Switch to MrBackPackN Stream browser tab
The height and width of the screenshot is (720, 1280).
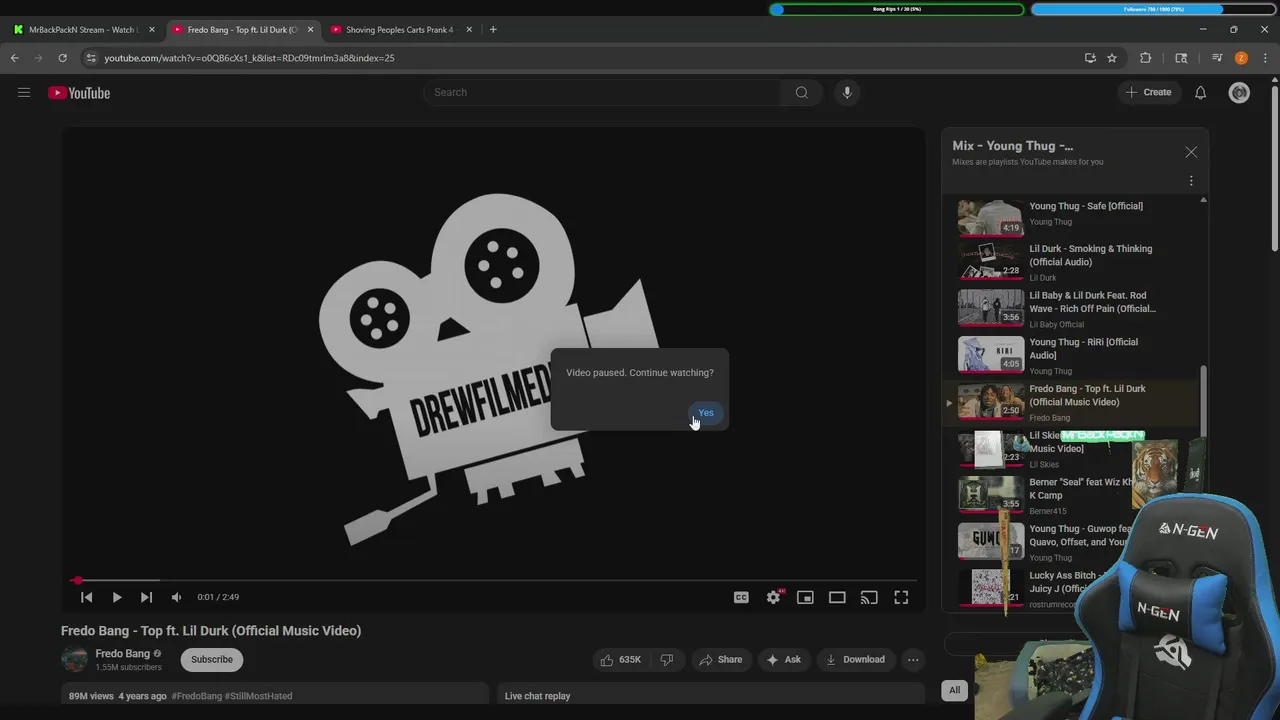pos(84,30)
